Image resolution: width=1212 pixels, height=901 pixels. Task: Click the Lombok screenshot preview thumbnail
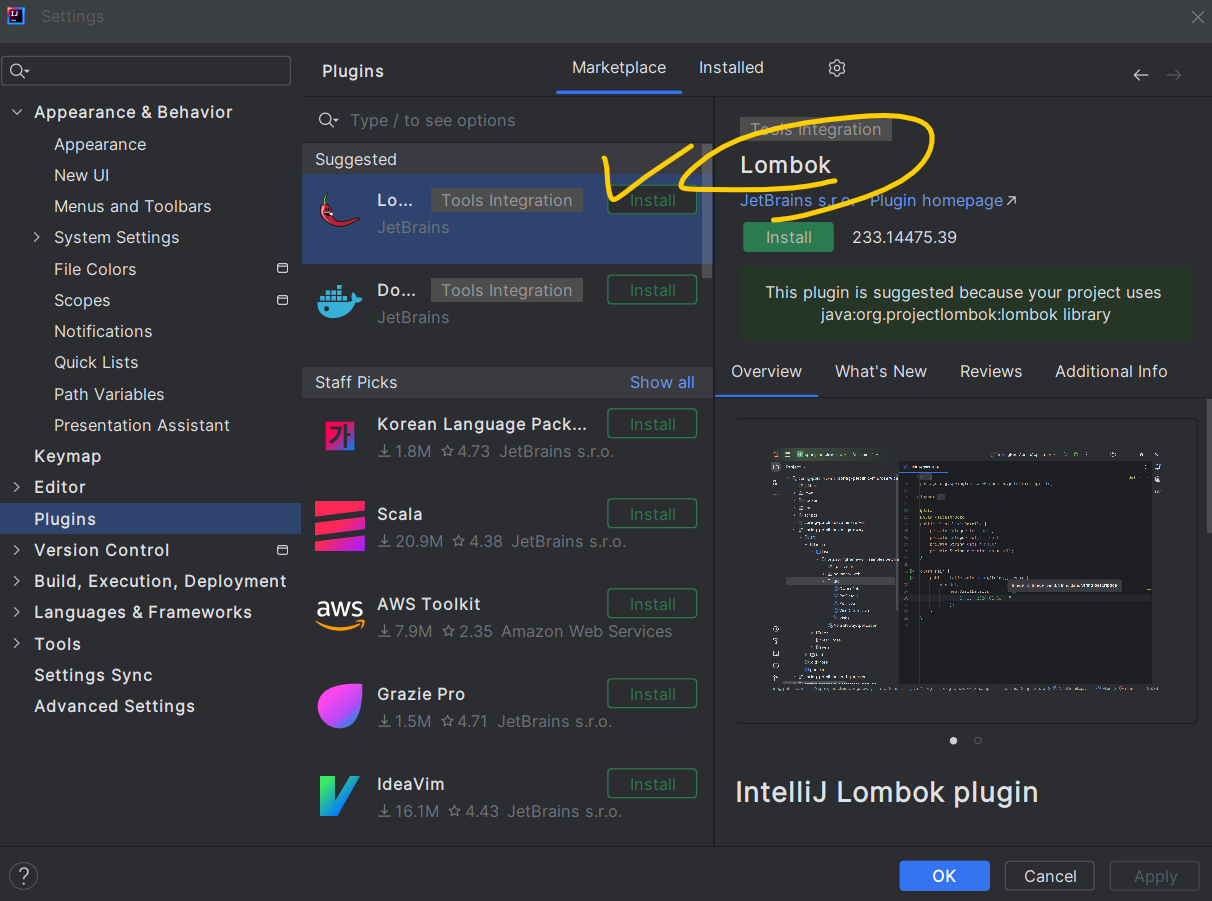coord(966,571)
